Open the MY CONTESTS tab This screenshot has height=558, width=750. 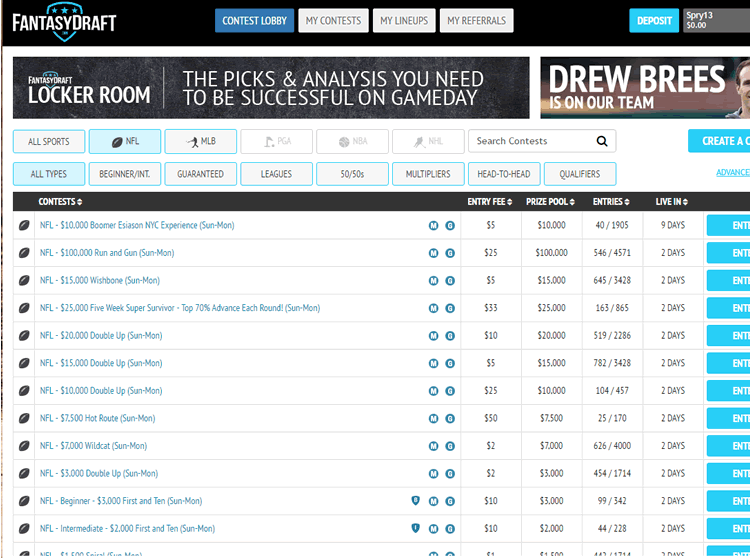[x=333, y=21]
